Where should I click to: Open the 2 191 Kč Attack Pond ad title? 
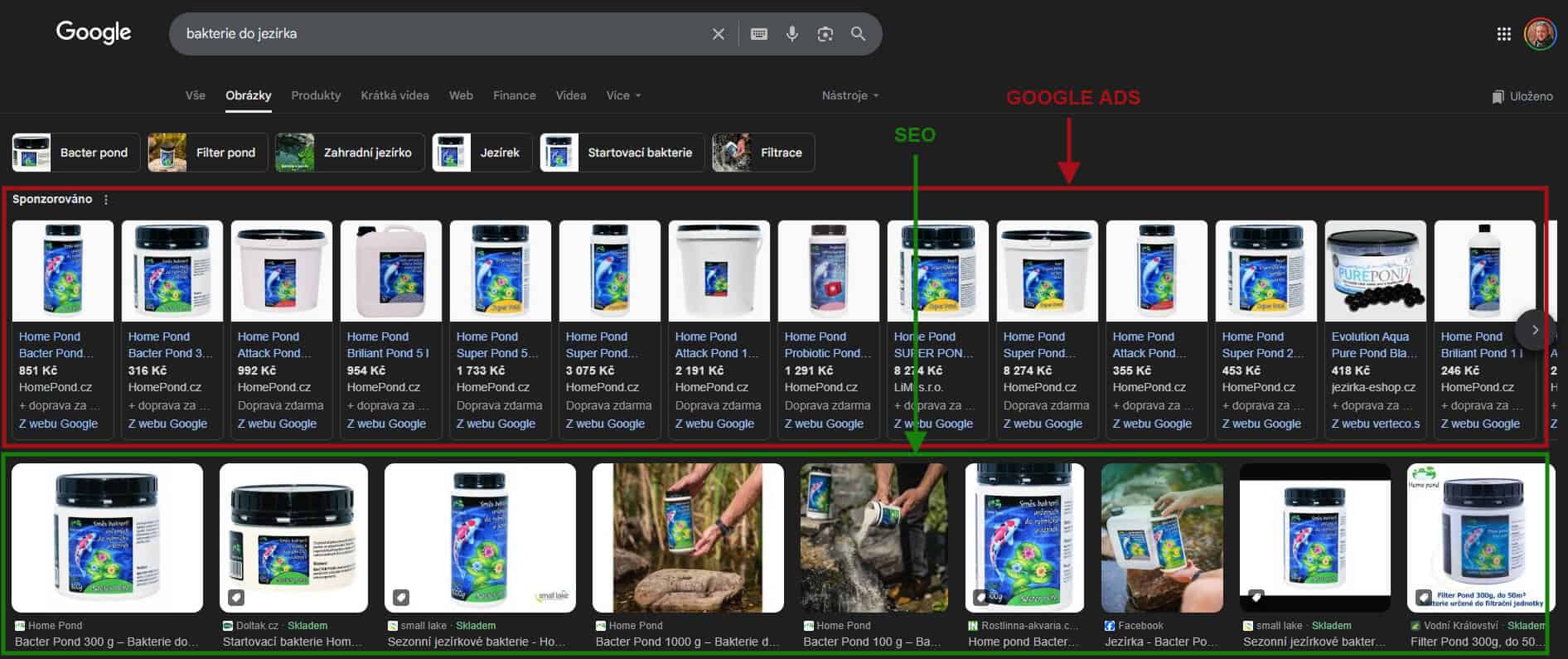tap(717, 345)
